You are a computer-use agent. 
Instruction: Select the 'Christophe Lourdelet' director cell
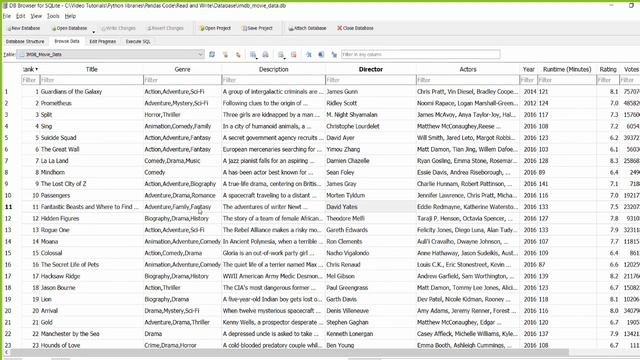click(x=371, y=127)
